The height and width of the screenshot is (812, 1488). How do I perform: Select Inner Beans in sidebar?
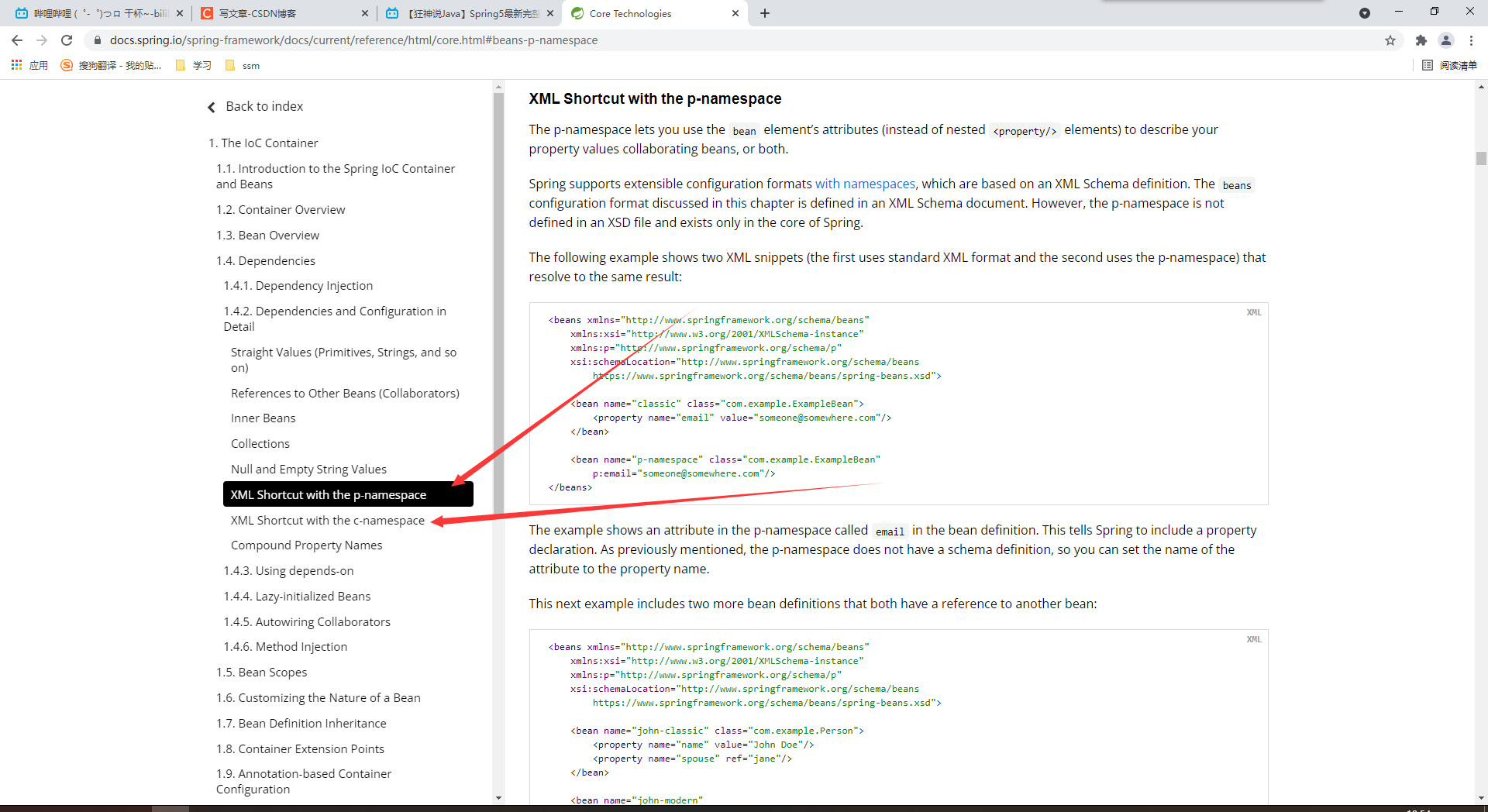(263, 418)
